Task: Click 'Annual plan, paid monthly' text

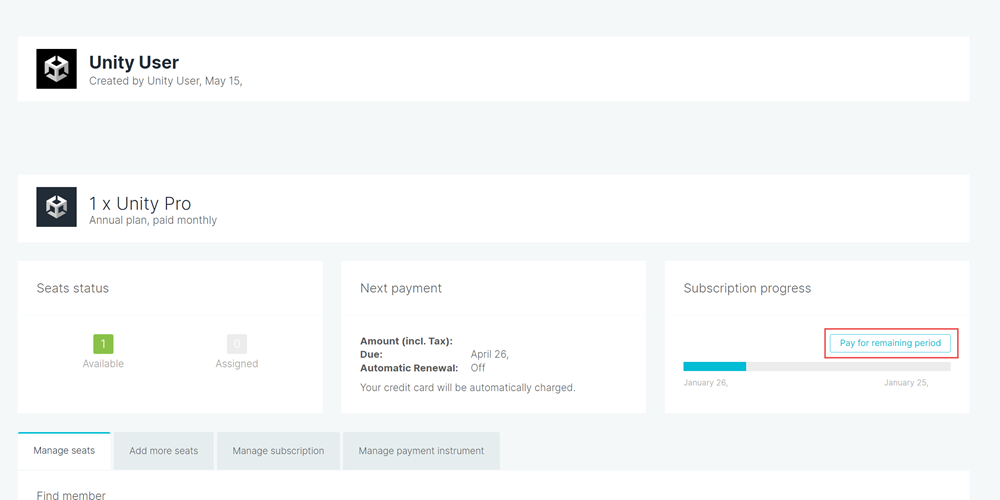Action: pyautogui.click(x=153, y=221)
